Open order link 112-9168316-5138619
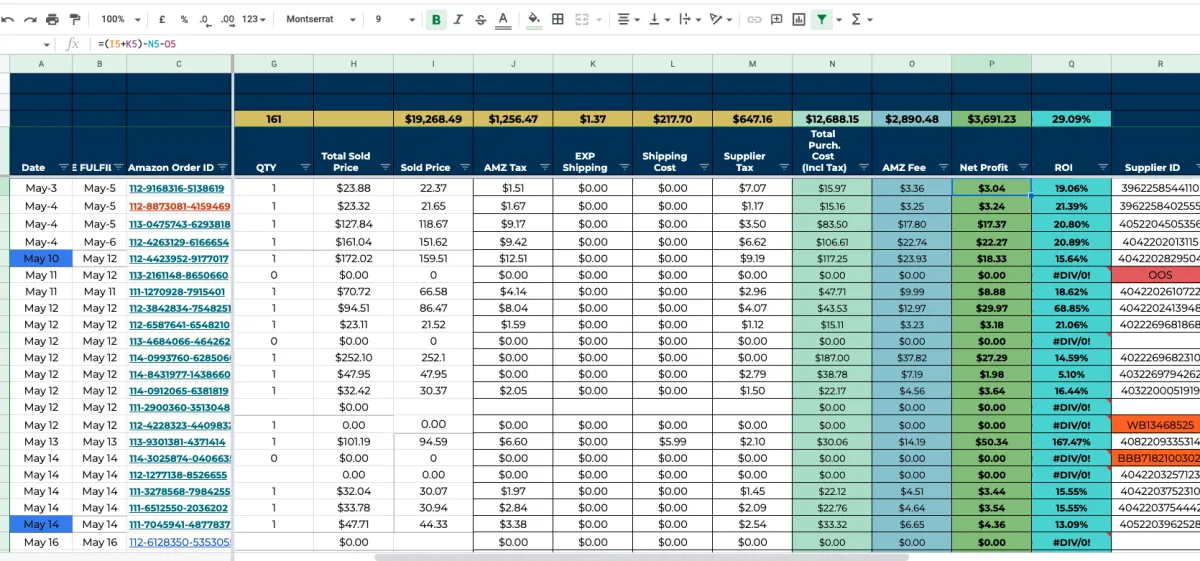The width and height of the screenshot is (1200, 561). (177, 188)
